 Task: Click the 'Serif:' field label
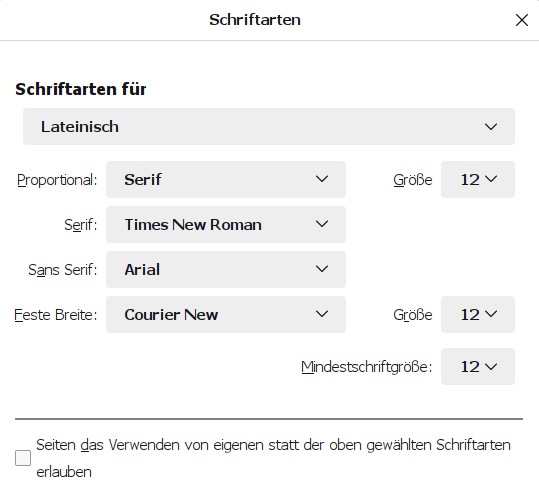tap(81, 225)
